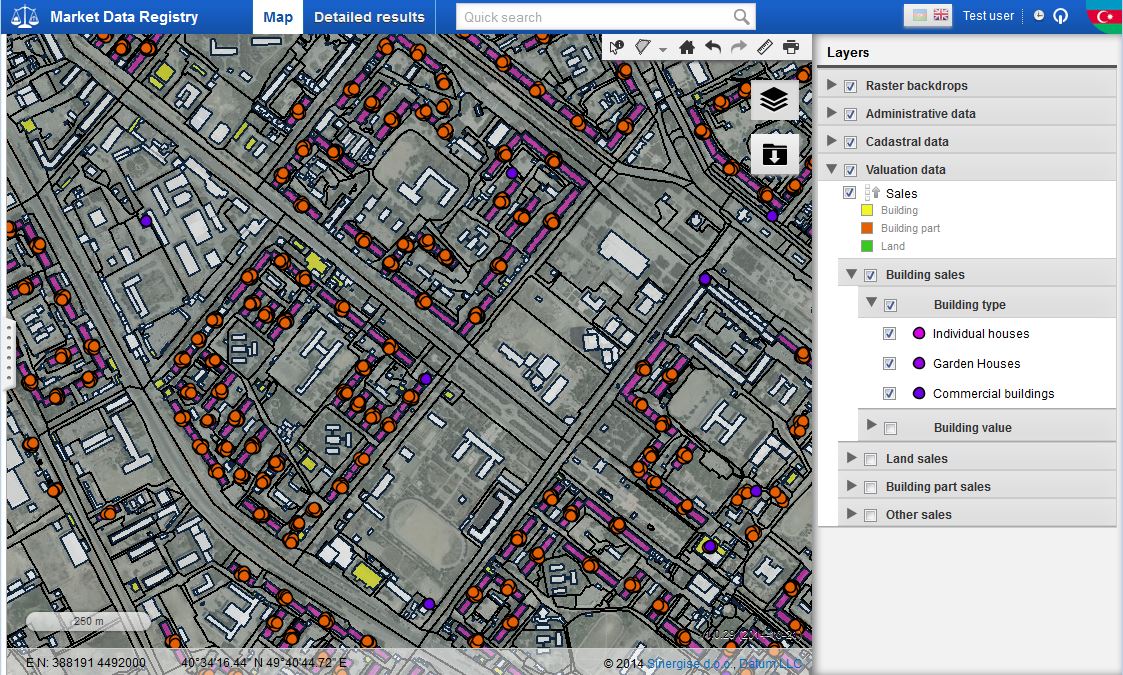Switch to the Map tab
The image size is (1123, 675).
(278, 17)
